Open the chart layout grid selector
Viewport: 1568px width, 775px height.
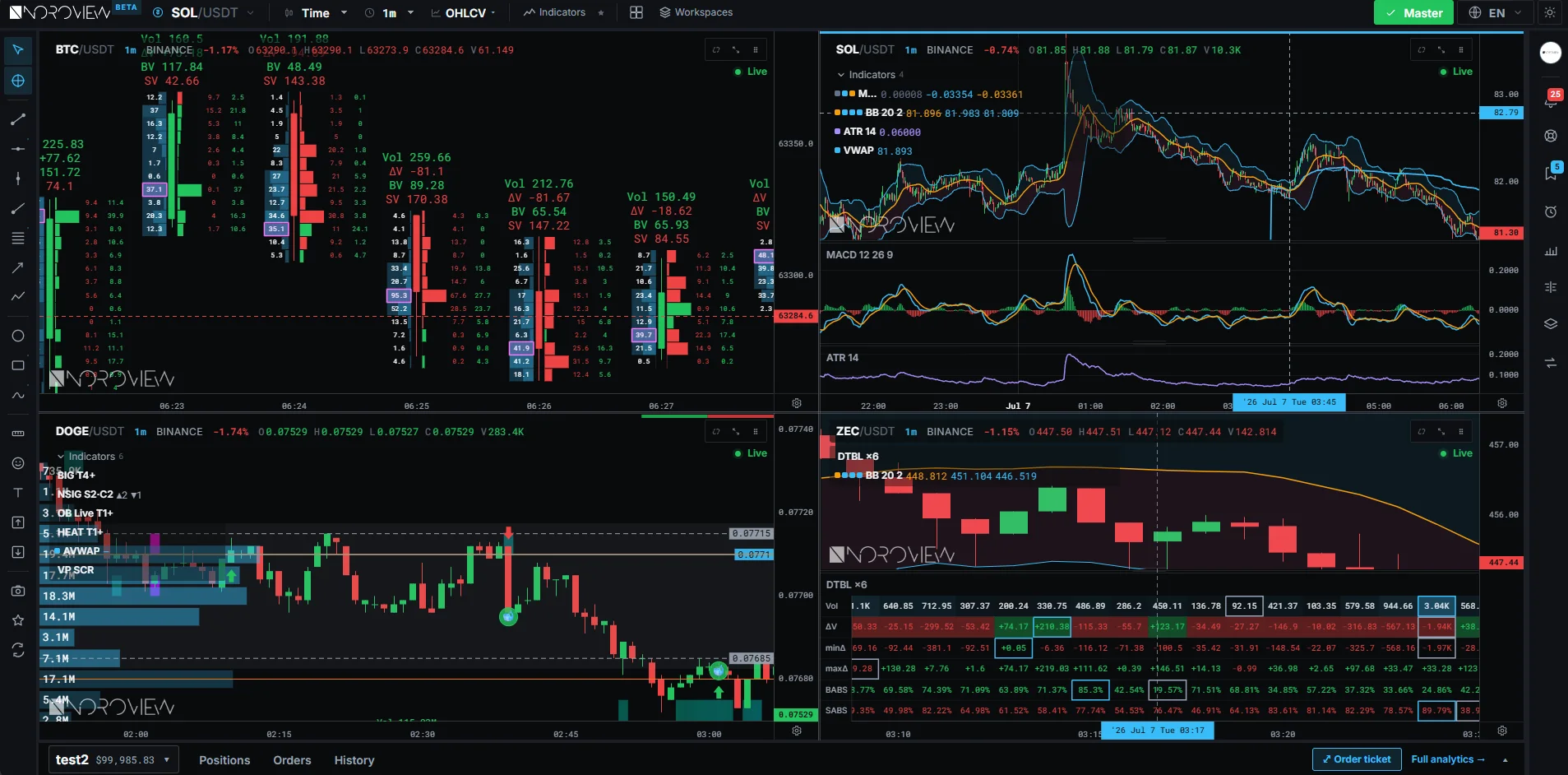tap(636, 12)
